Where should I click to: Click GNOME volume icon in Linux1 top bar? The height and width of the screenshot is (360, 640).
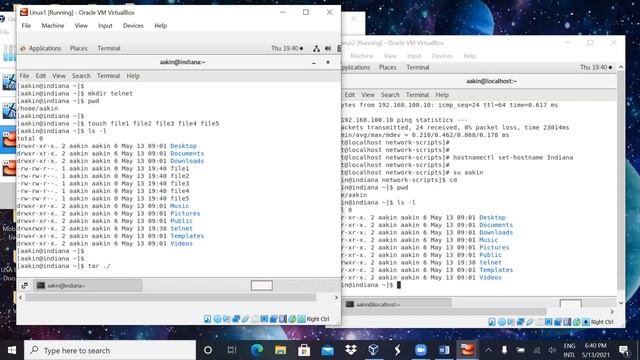328,48
